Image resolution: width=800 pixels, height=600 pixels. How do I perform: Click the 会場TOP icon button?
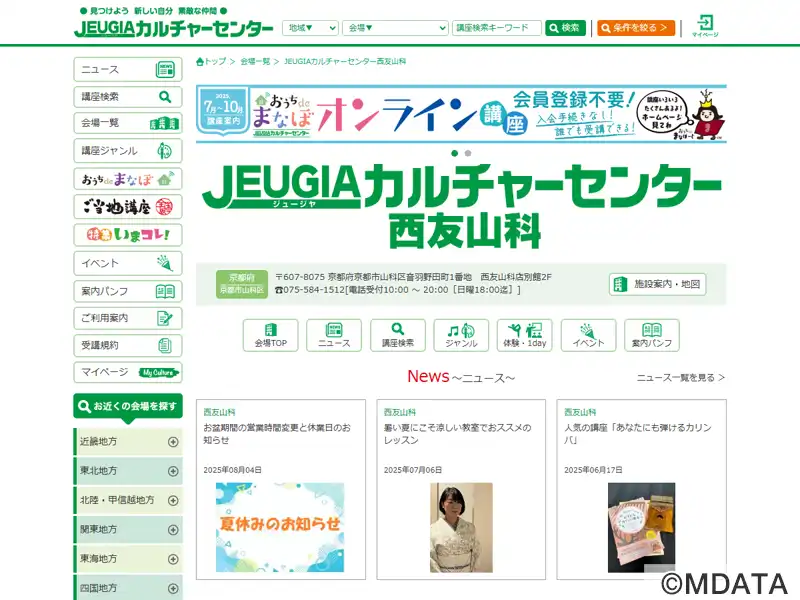click(x=270, y=335)
